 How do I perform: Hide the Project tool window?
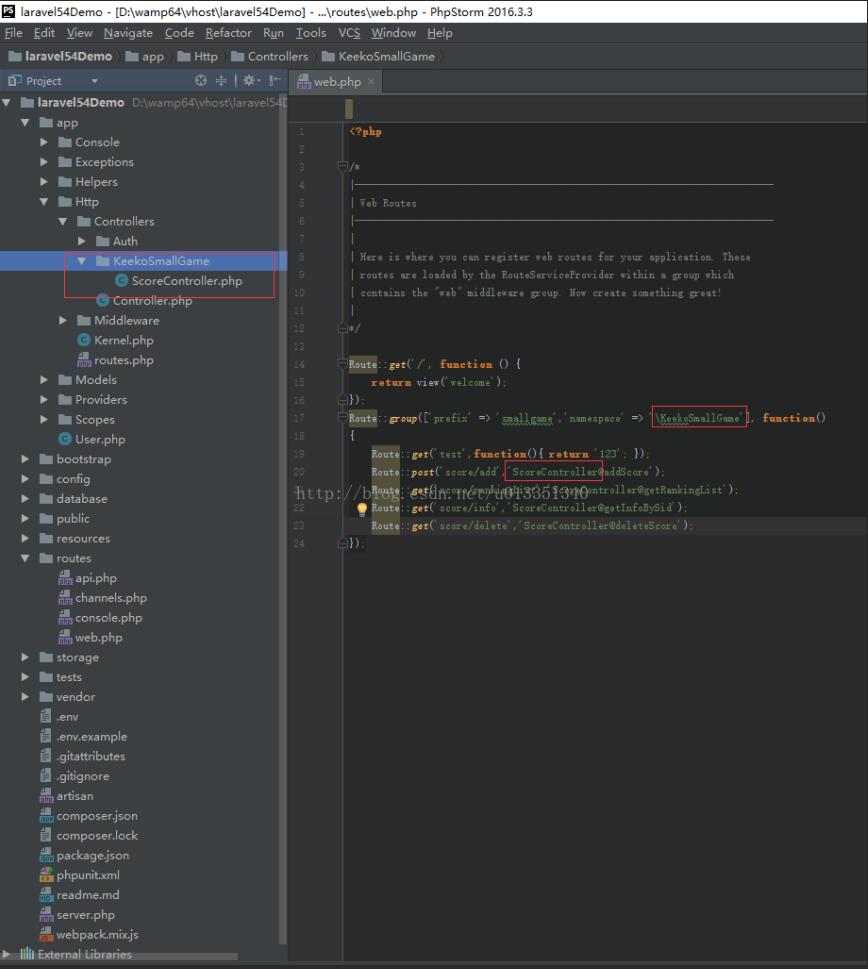click(x=272, y=81)
